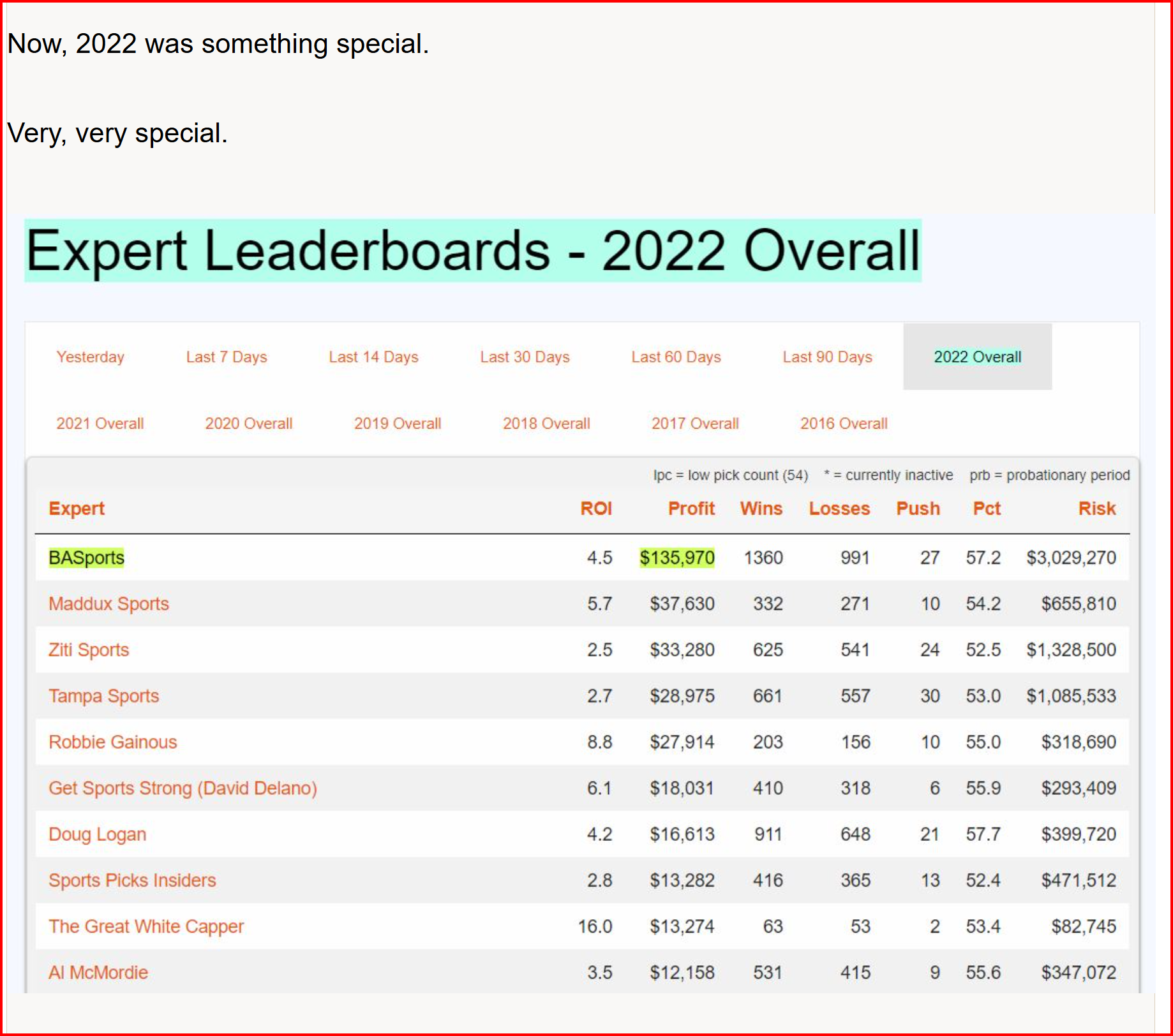Click The Great White Capper link
This screenshot has width=1173, height=1036.
point(146,926)
